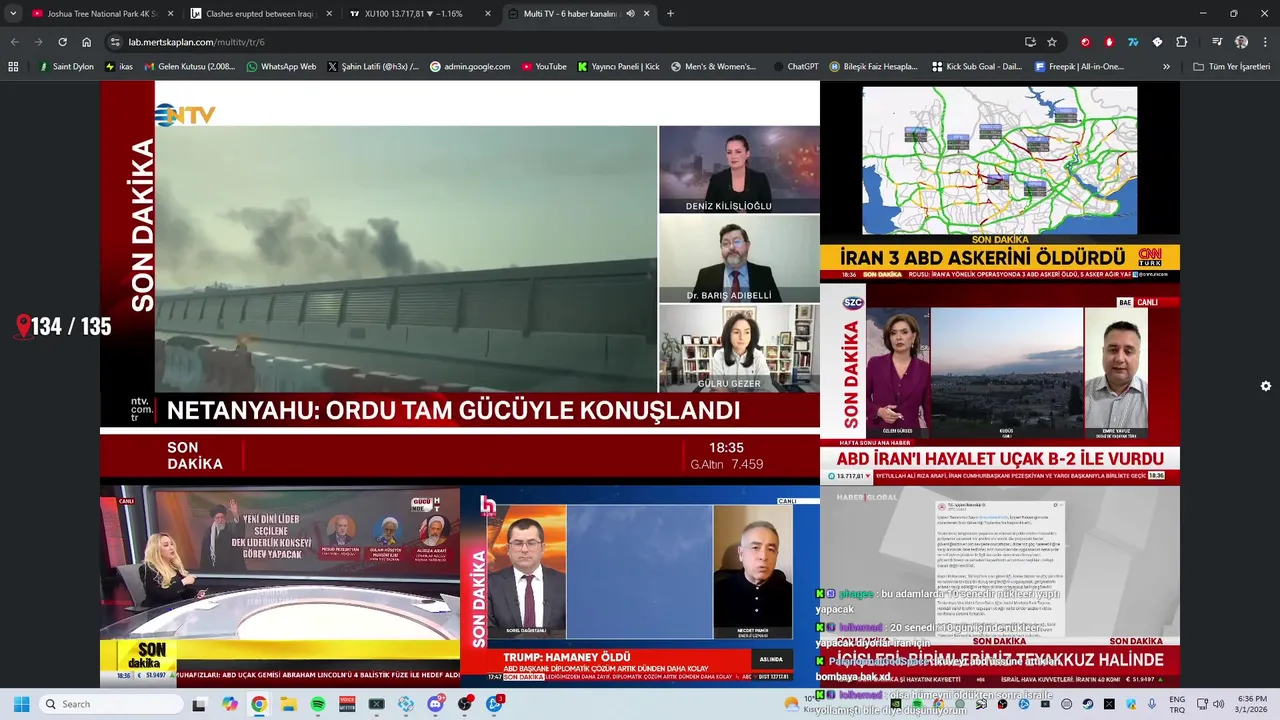Show more bookmarks with the chevron

click(x=1166, y=67)
